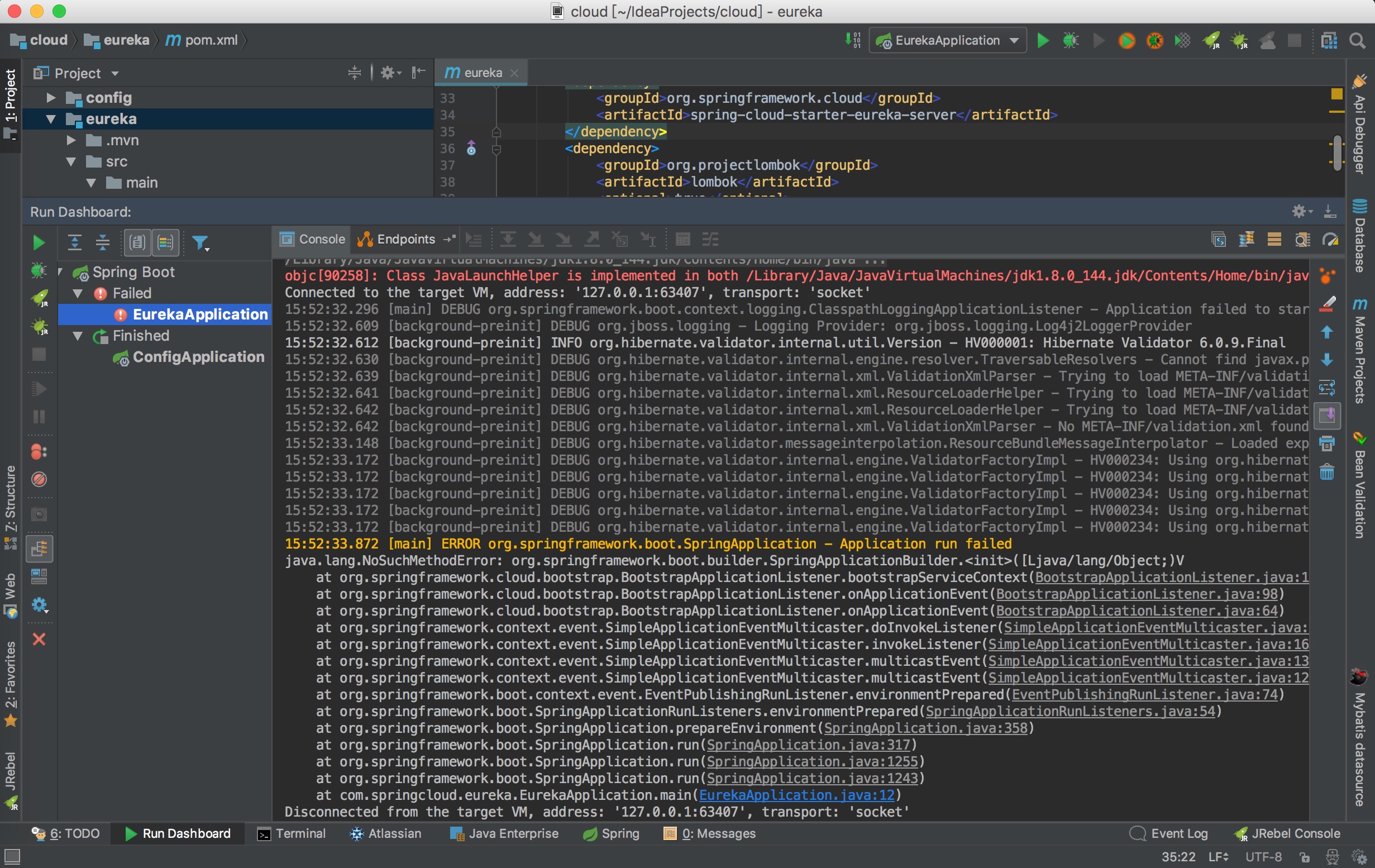Click the red X close icon in dashboard sidebar
Screen dimensions: 1375x868
(39, 639)
